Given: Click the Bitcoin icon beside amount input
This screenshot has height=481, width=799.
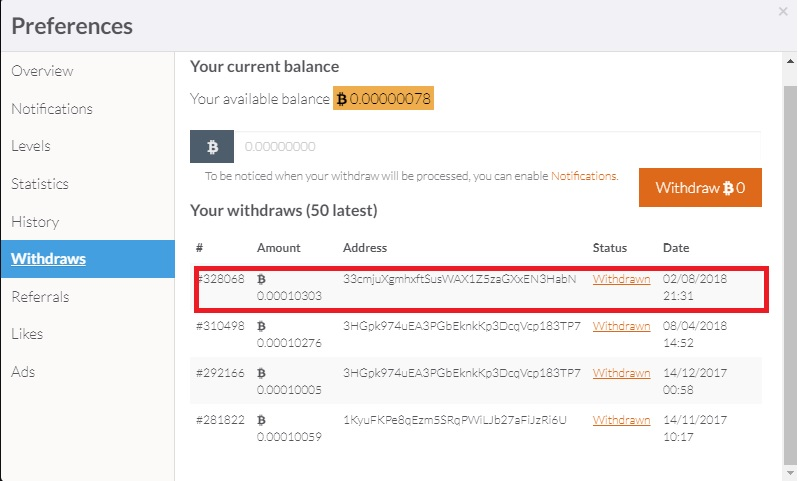Looking at the screenshot, I should (x=211, y=147).
